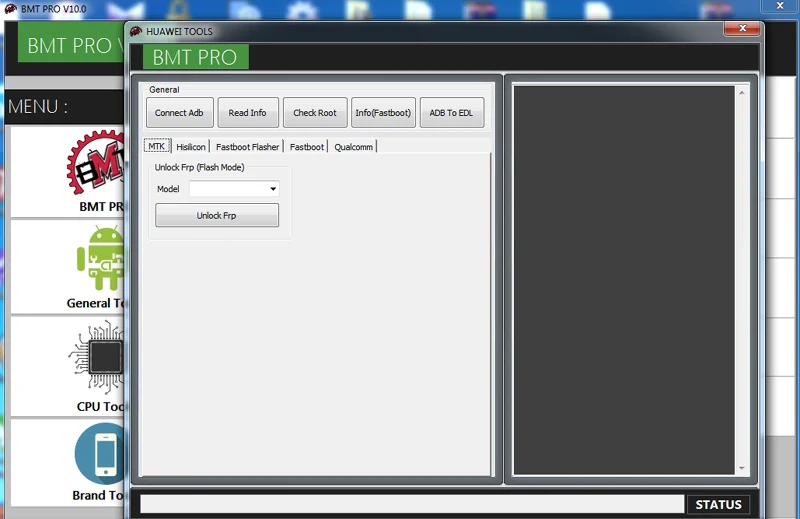This screenshot has width=800, height=519.
Task: Open the Fastboot Flasher tab
Action: click(247, 147)
